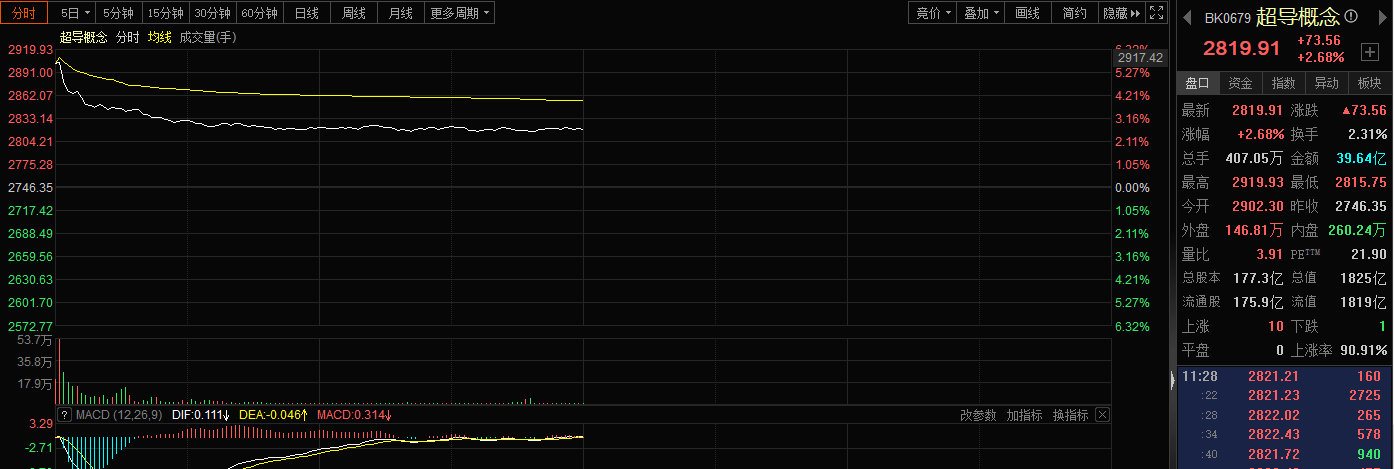Select the 11:28 trade row at 2821.21
Image resolution: width=1394 pixels, height=469 pixels.
coord(1280,377)
